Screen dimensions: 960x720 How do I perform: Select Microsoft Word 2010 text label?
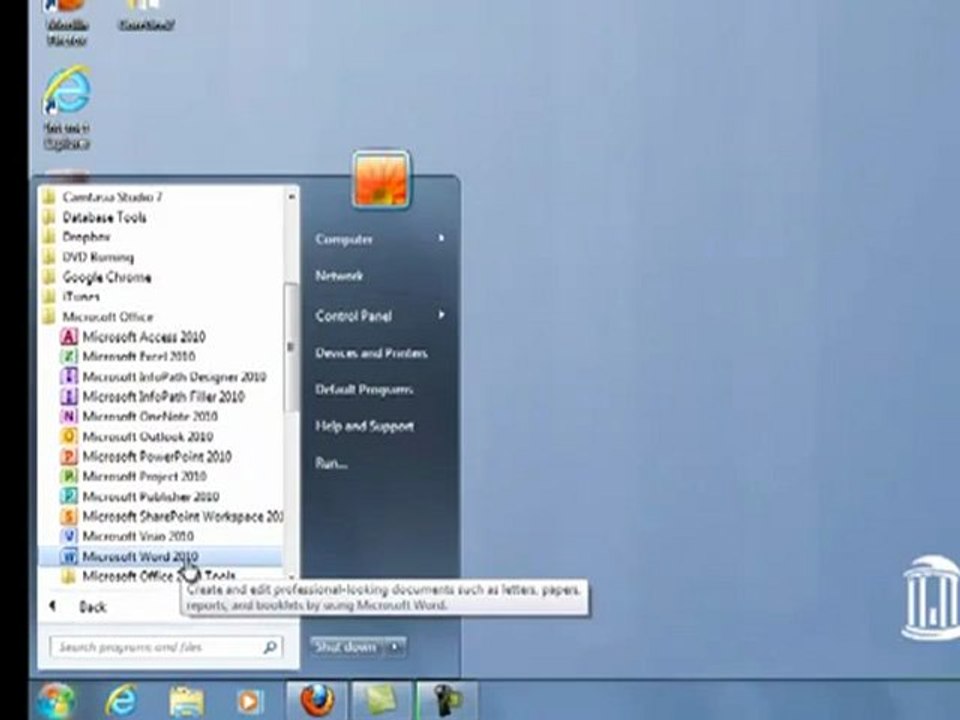[140, 556]
